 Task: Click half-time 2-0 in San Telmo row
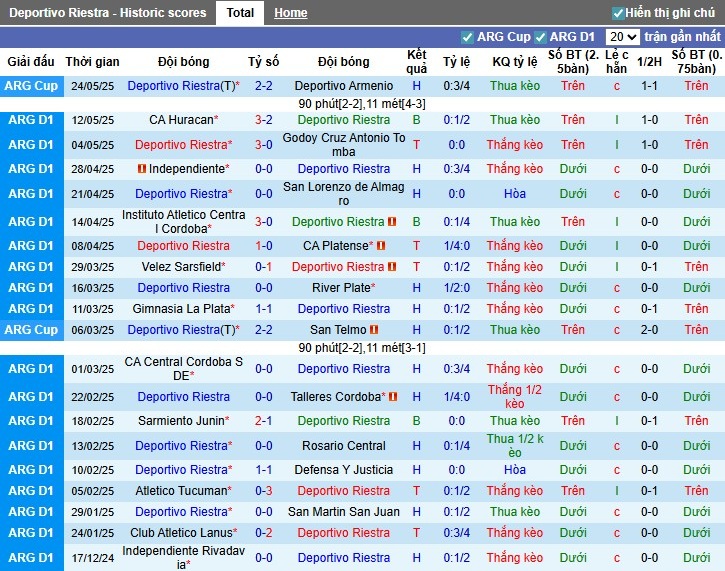click(649, 330)
